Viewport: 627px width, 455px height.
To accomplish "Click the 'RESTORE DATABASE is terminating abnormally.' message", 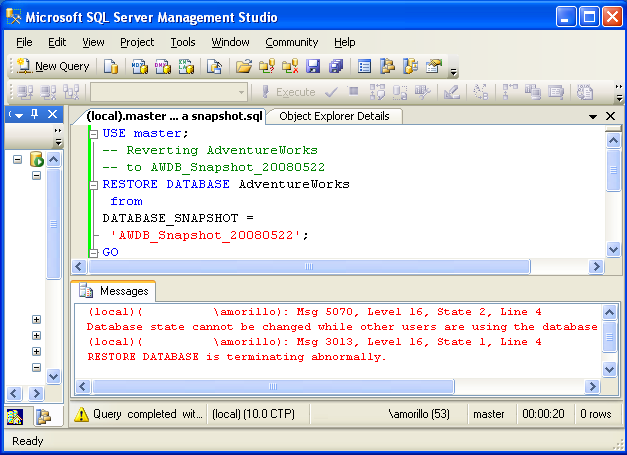I will tap(236, 357).
